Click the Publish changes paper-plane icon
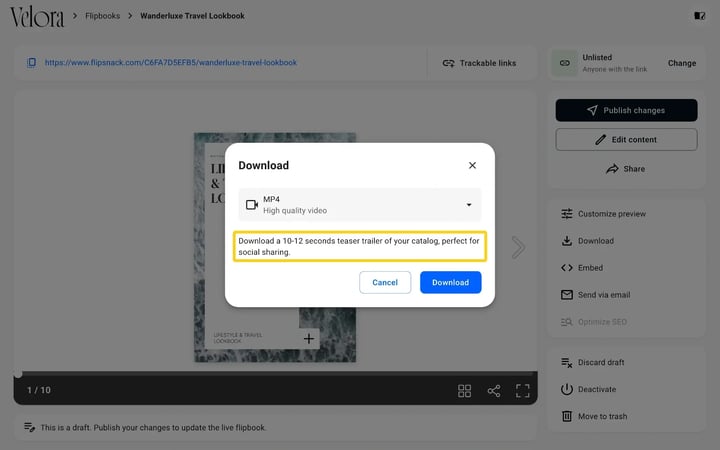Screen dimensions: 720x450 click(592, 110)
